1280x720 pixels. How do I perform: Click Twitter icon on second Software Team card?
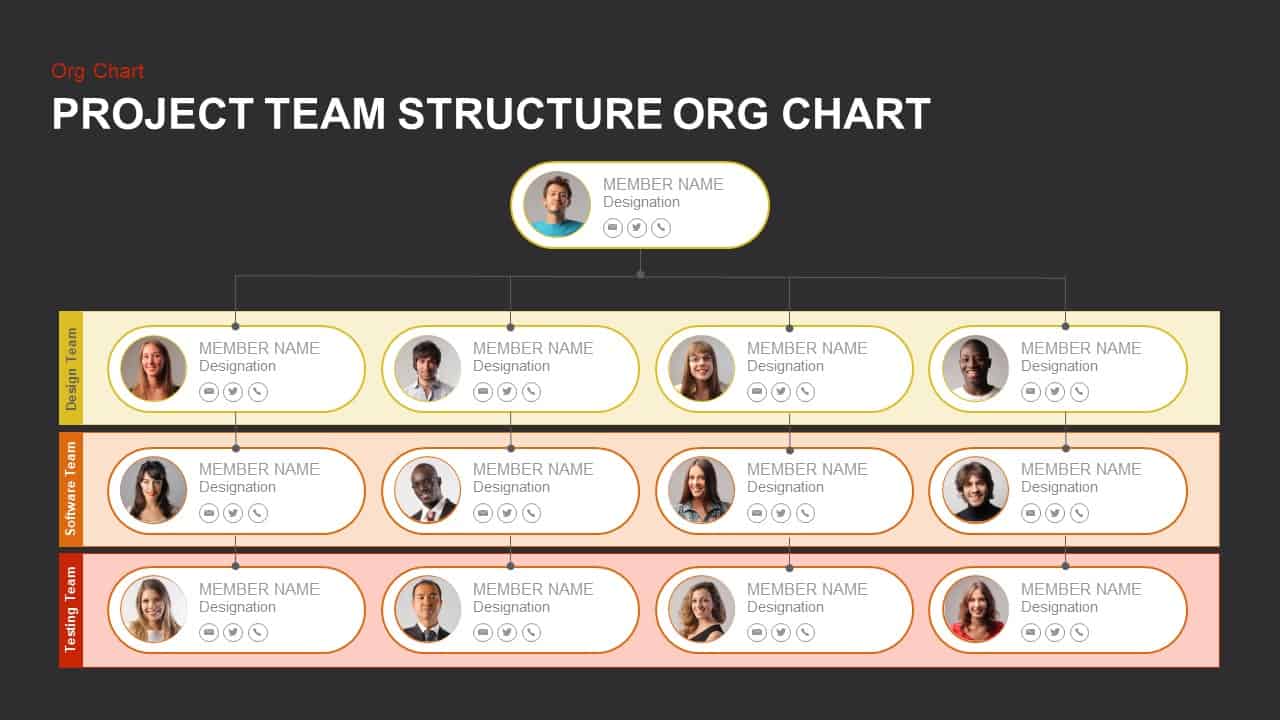coord(507,513)
